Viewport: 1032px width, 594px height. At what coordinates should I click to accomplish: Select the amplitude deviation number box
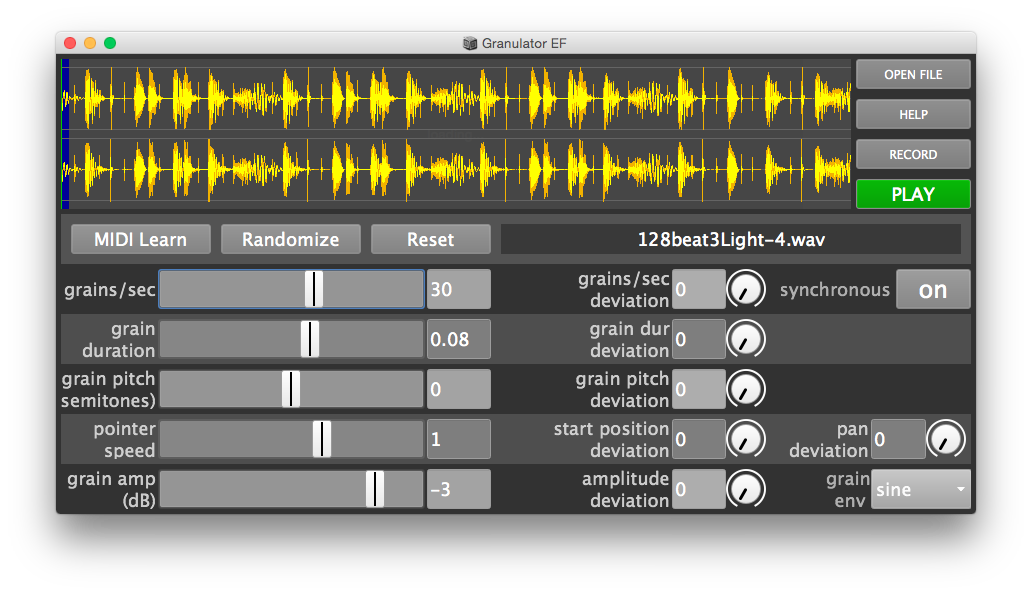[699, 489]
